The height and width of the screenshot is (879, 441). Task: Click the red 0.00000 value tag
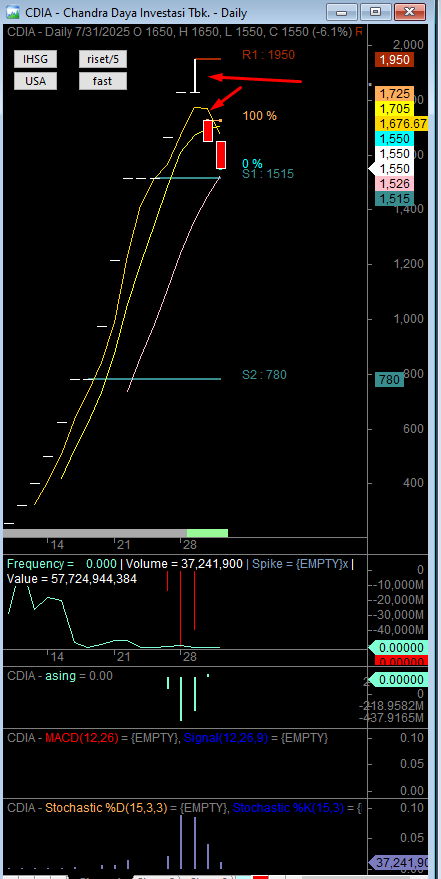[401, 661]
